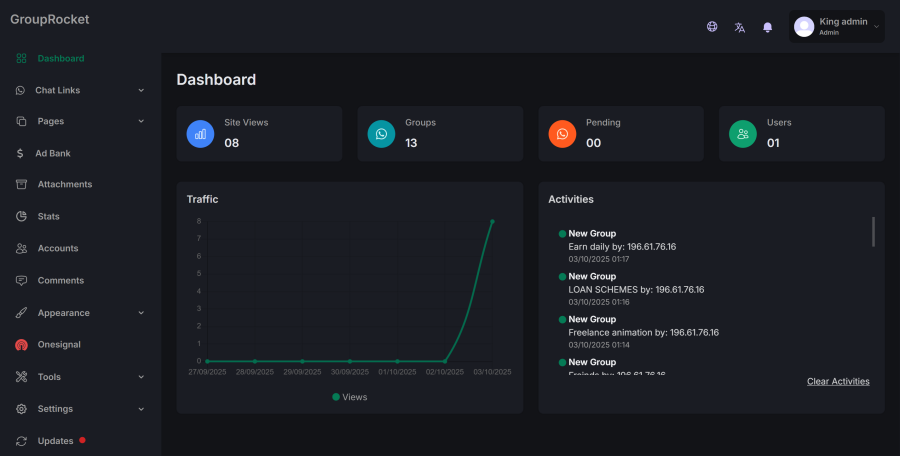The height and width of the screenshot is (456, 900).
Task: Click the teal Groups WhatsApp icon
Action: (381, 133)
